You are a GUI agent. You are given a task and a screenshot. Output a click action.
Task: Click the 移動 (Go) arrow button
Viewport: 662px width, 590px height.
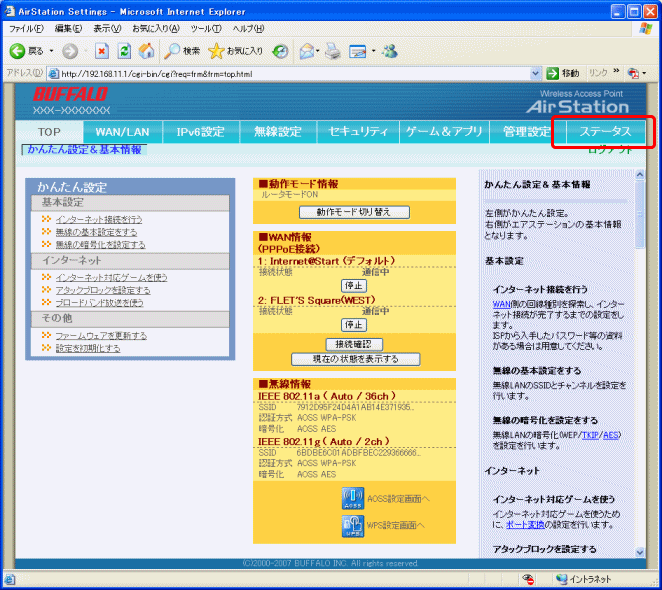[x=552, y=73]
